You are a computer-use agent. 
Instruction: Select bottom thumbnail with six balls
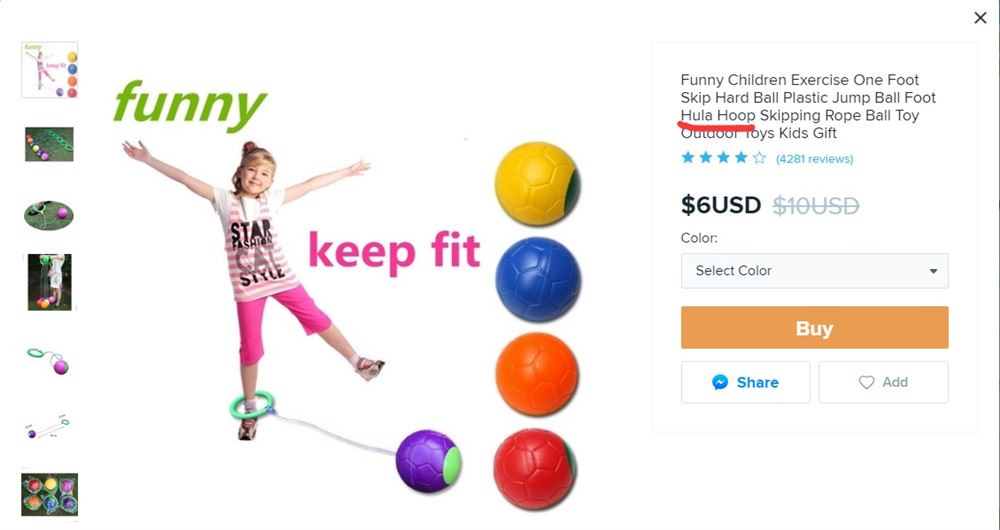(49, 494)
